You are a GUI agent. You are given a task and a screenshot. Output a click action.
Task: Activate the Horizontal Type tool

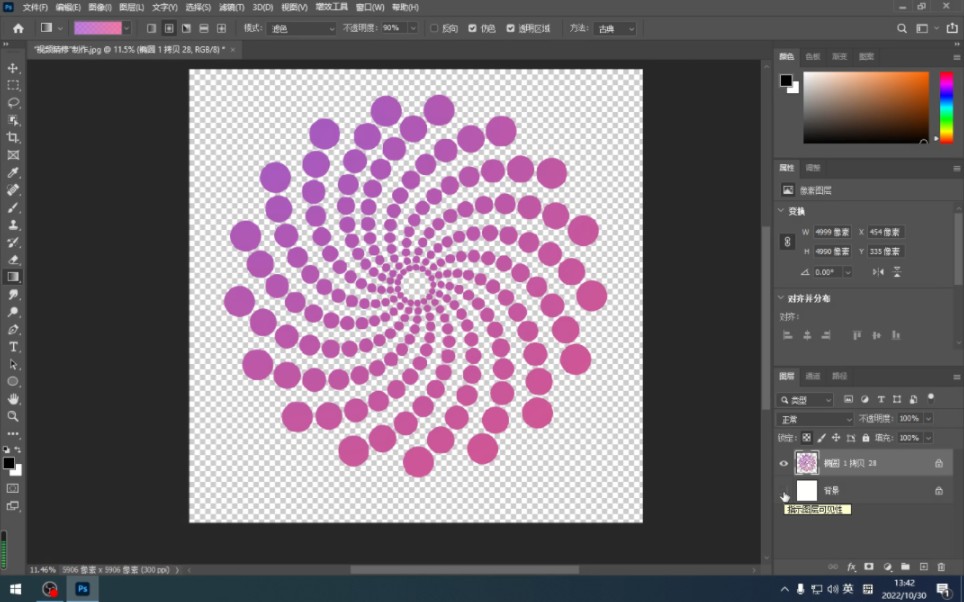pos(14,347)
